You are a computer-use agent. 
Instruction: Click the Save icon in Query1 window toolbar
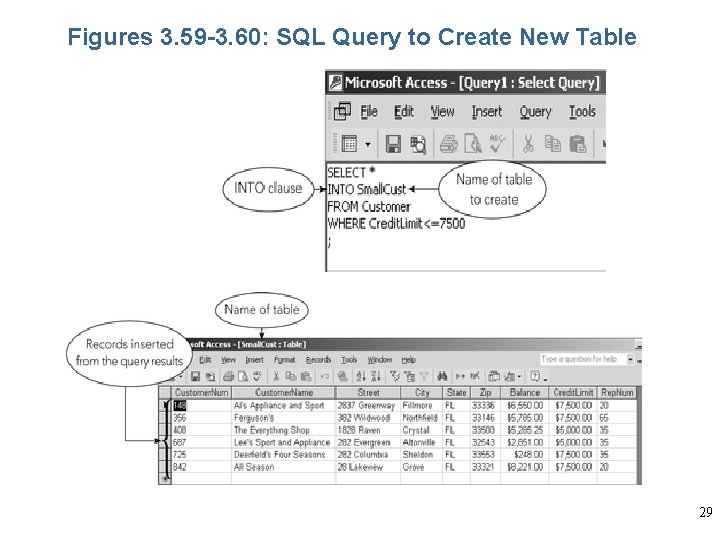393,144
